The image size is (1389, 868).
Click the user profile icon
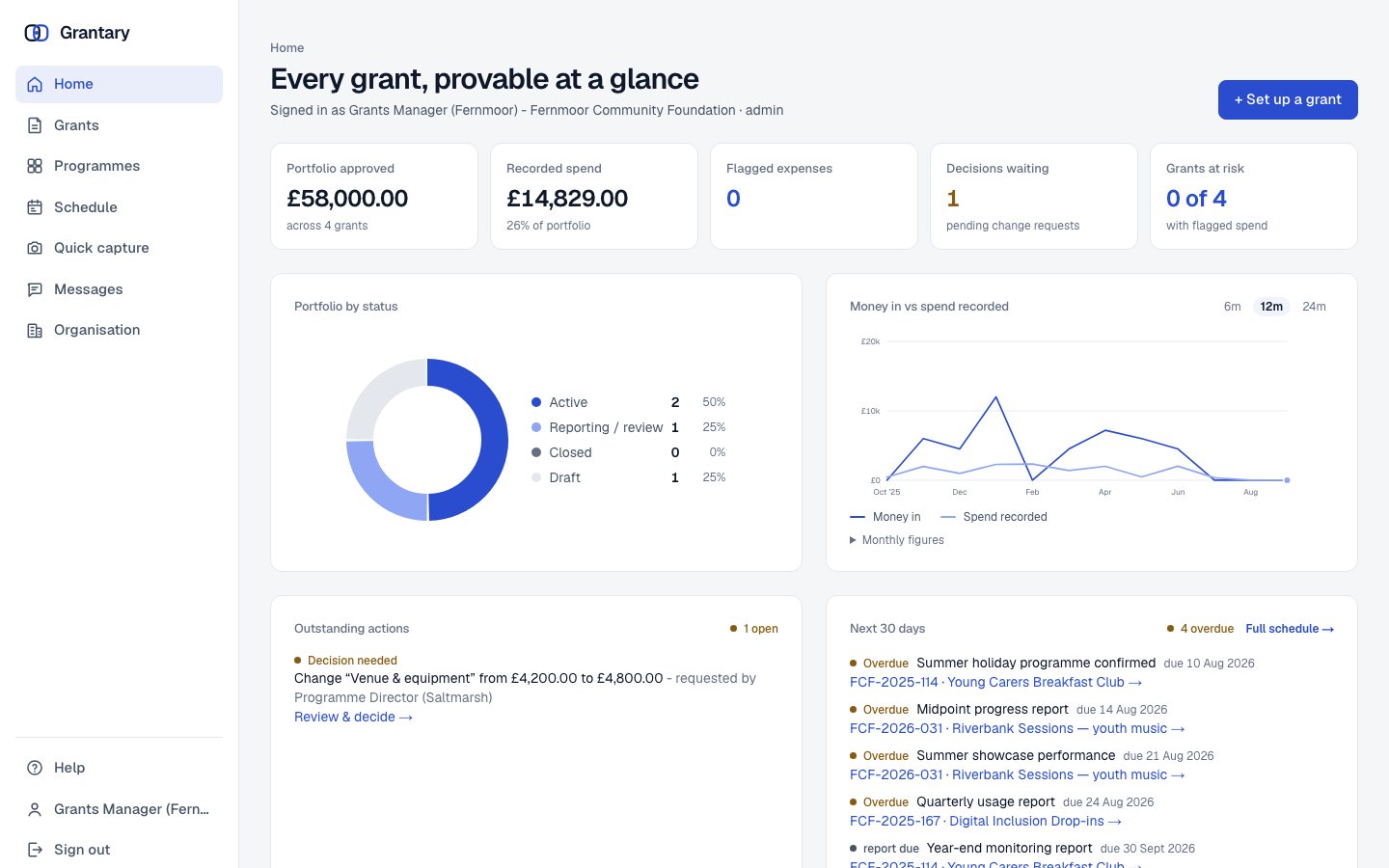pos(35,809)
